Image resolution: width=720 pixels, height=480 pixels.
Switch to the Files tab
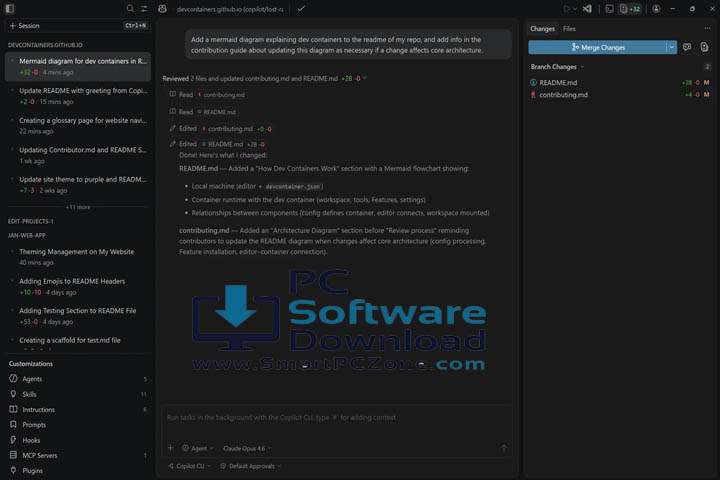[569, 28]
